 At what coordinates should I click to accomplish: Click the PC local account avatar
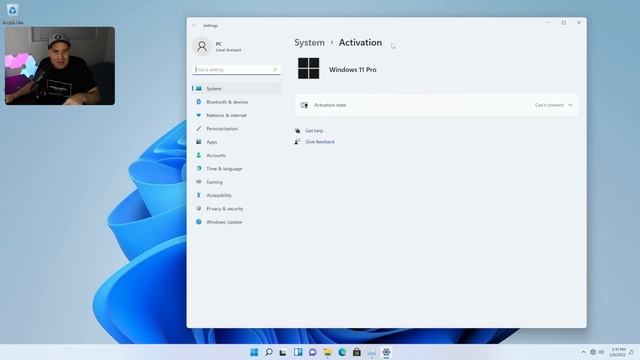point(202,47)
